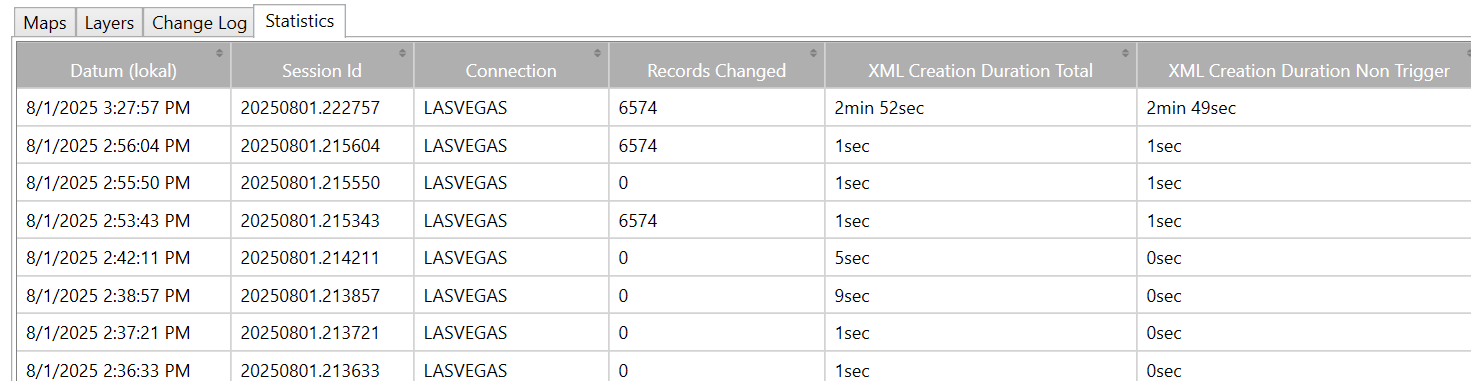Open the Layers tab
Screen dimensions: 1471x381
pos(109,23)
